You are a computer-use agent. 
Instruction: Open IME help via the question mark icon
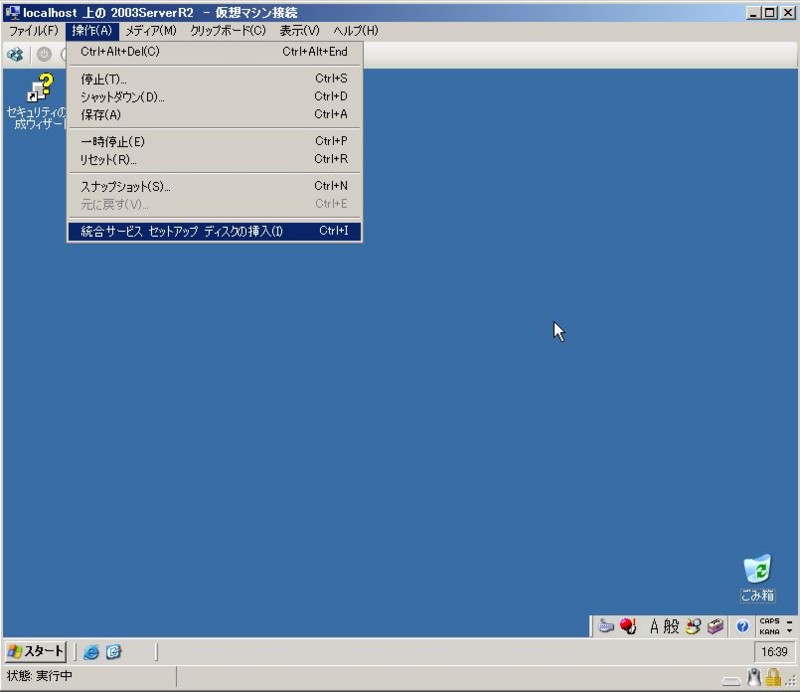coord(743,626)
